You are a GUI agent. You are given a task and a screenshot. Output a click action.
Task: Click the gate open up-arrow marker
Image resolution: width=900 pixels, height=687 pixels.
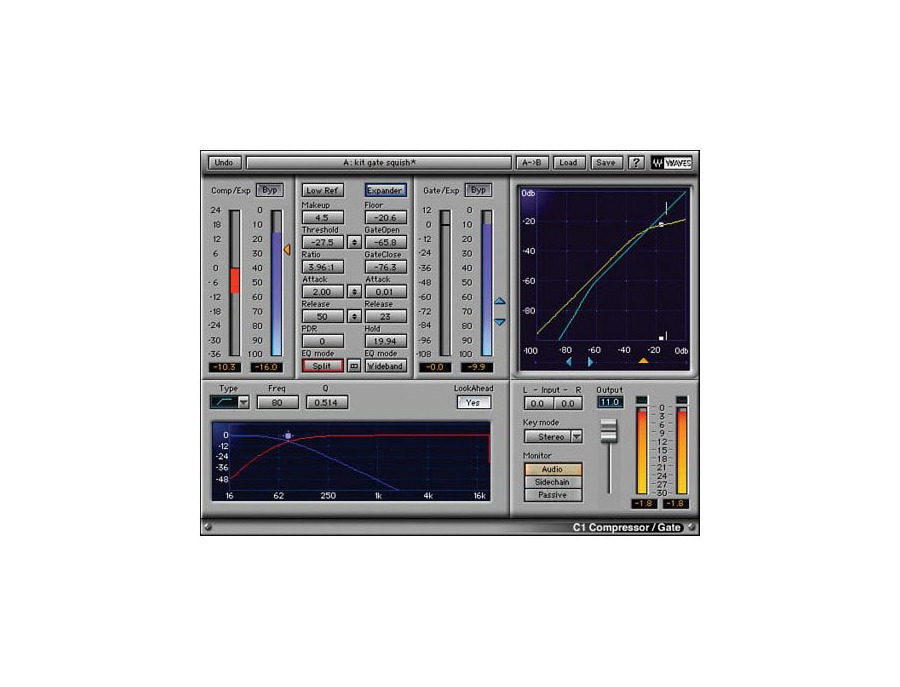pos(500,301)
